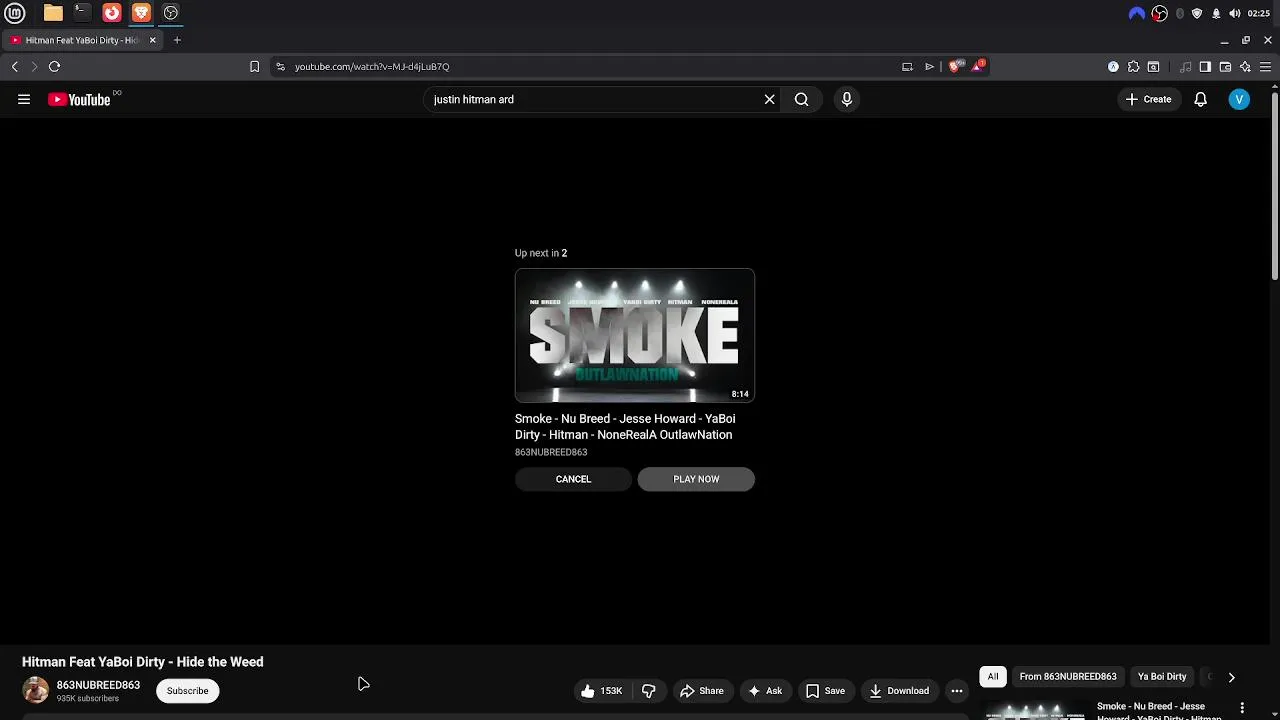Select the Ya Boi Dirty chip

click(1162, 677)
